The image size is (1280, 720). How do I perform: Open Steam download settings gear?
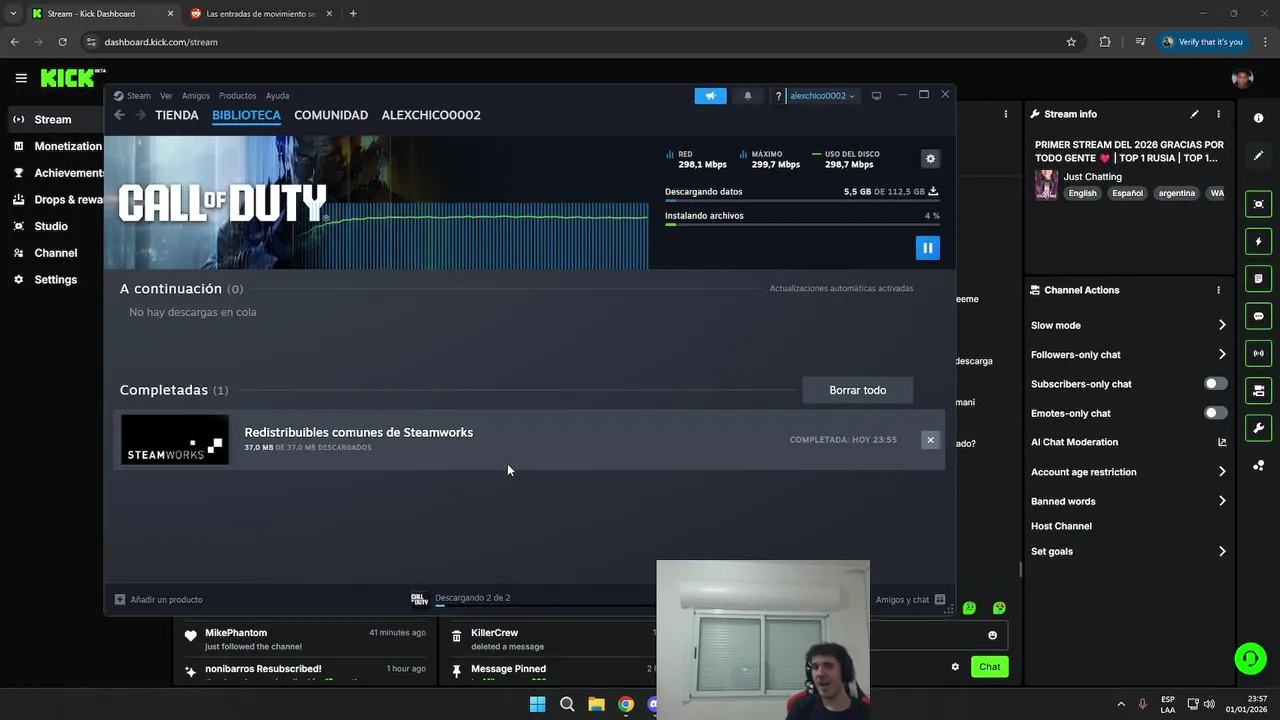click(930, 159)
